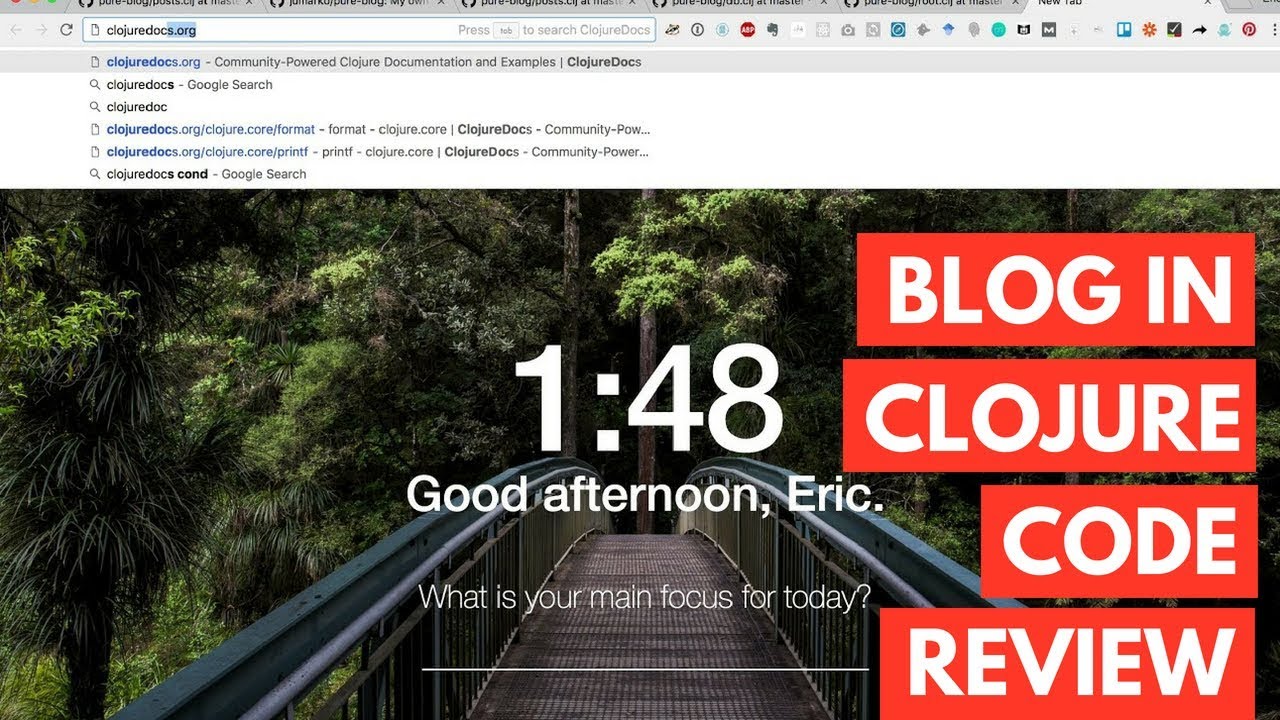This screenshot has width=1280, height=720.
Task: Click the blue compass square extension icon
Action: point(898,30)
